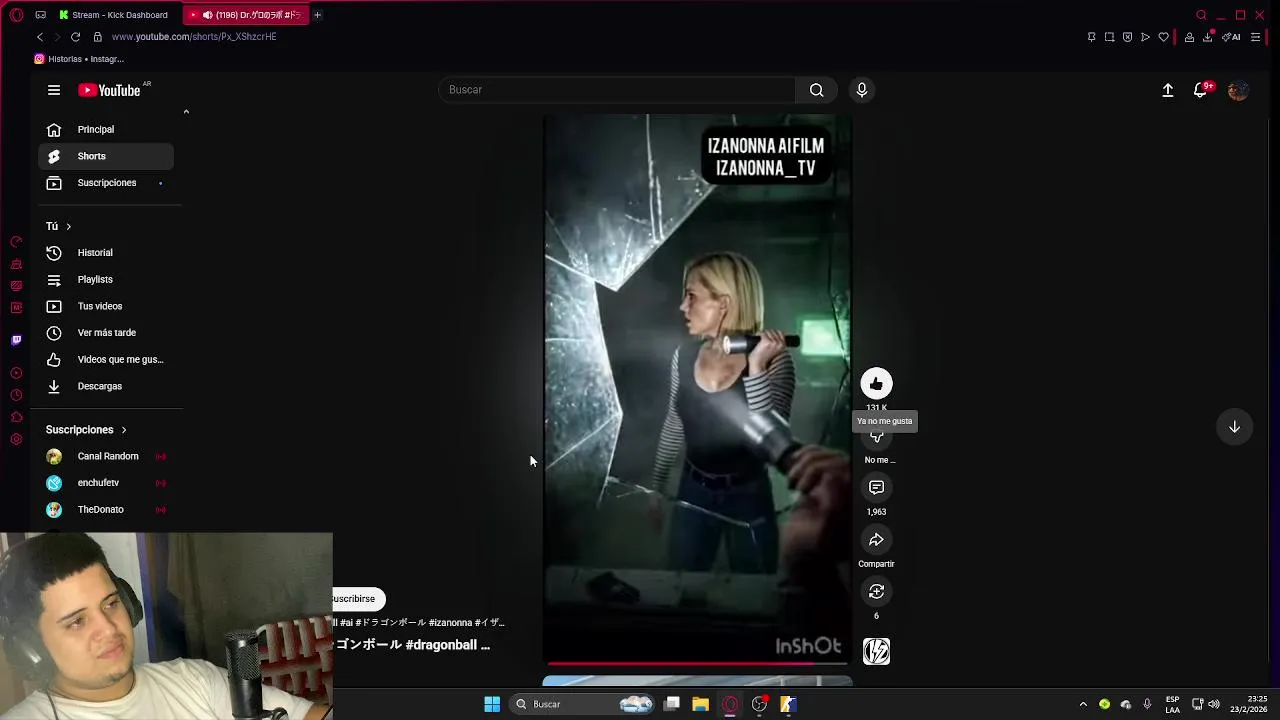
Task: Open the Opera easy setup sliders
Action: (x=1256, y=37)
